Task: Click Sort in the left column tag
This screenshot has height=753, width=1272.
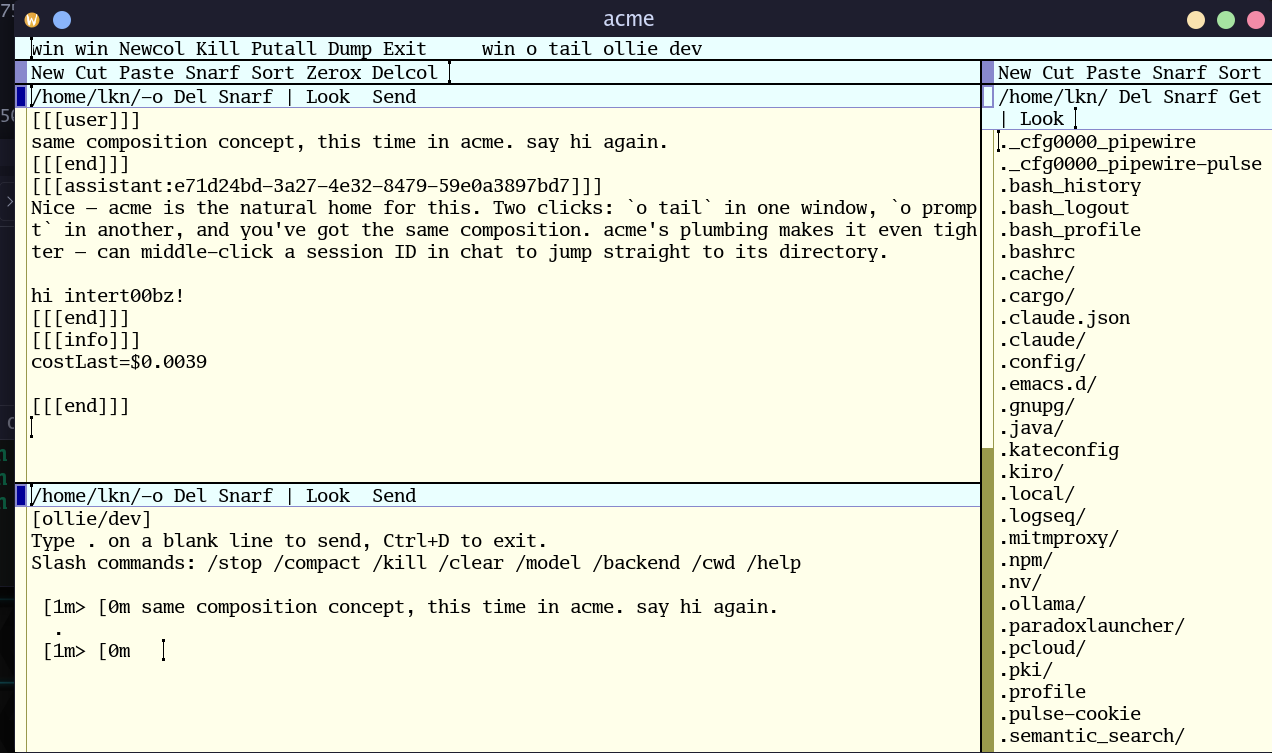Action: (273, 73)
